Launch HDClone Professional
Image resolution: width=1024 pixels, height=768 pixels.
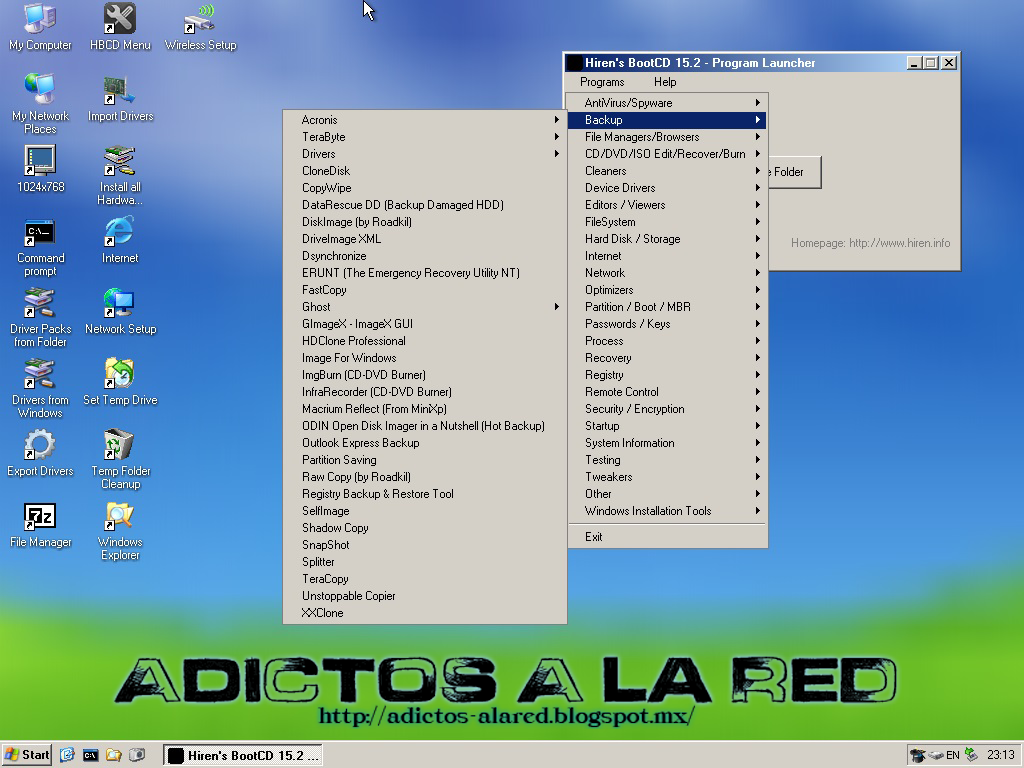(x=424, y=341)
